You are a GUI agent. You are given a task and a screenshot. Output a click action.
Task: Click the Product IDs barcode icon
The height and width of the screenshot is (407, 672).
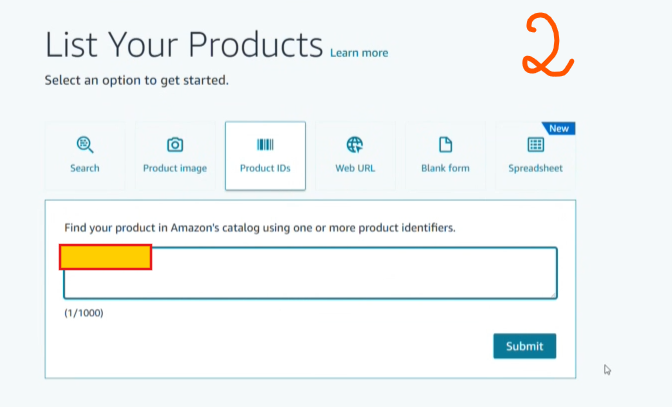point(265,145)
